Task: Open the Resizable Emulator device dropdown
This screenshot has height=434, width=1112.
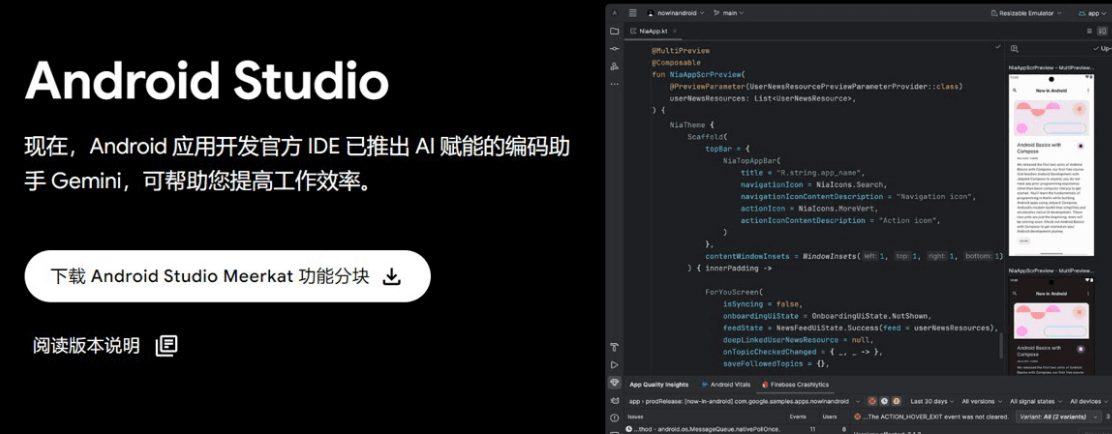Action: click(1028, 13)
